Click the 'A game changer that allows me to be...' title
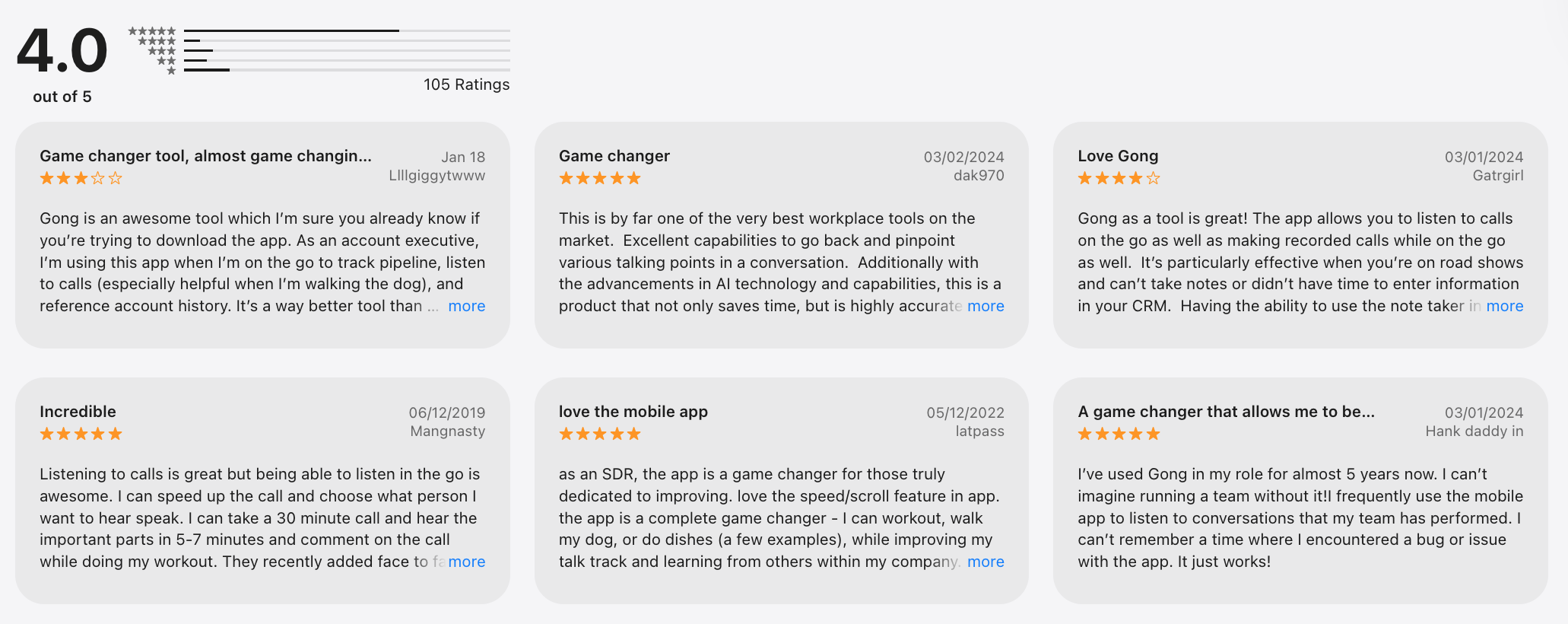The height and width of the screenshot is (624, 1568). coord(1226,412)
